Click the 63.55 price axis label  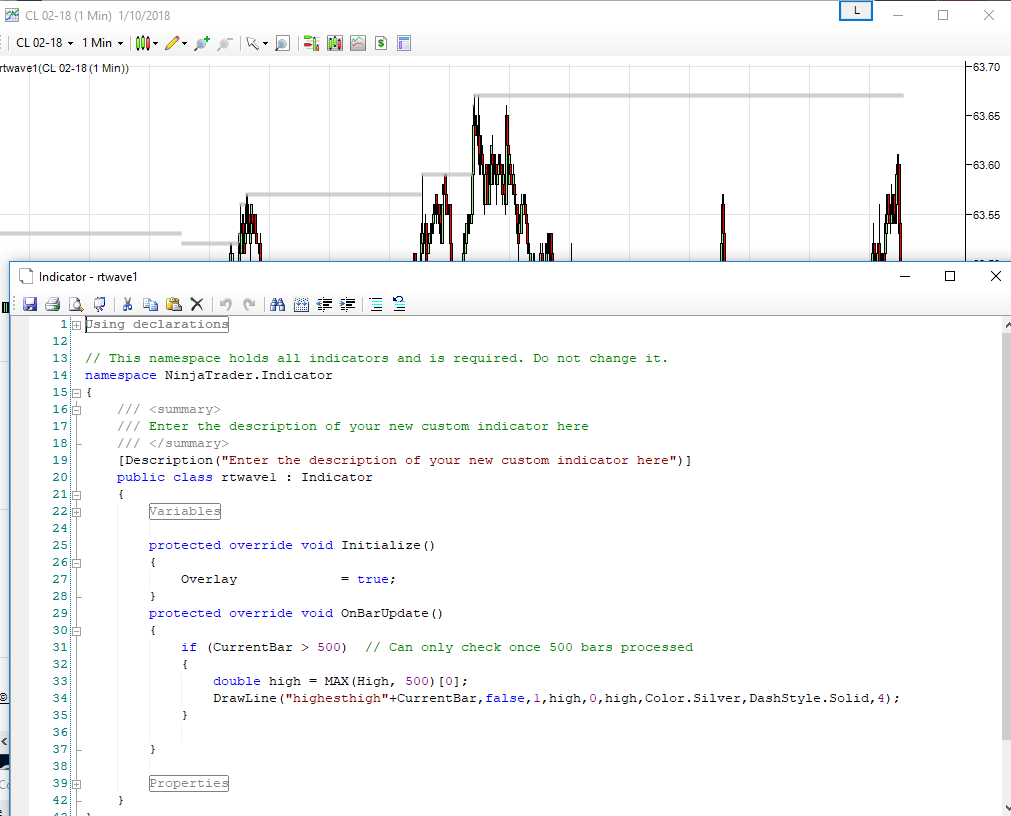pyautogui.click(x=986, y=215)
